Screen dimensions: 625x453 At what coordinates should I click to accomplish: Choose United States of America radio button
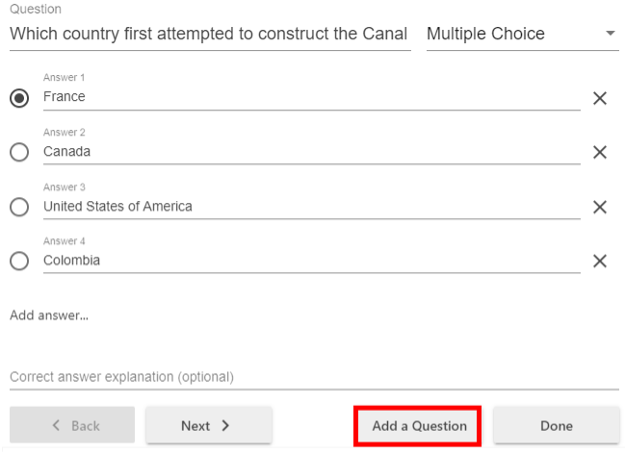(x=19, y=207)
